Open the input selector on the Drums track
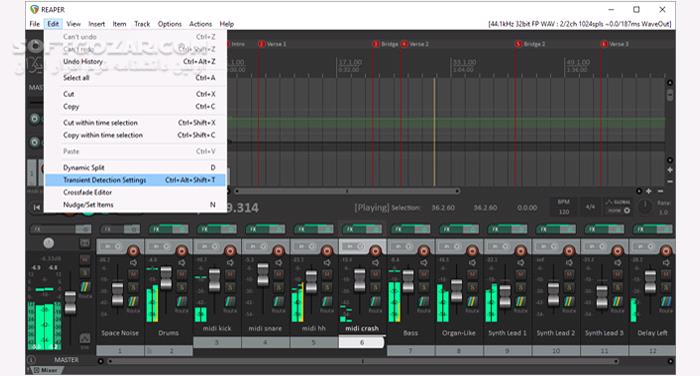The image size is (700, 376). tap(160, 246)
